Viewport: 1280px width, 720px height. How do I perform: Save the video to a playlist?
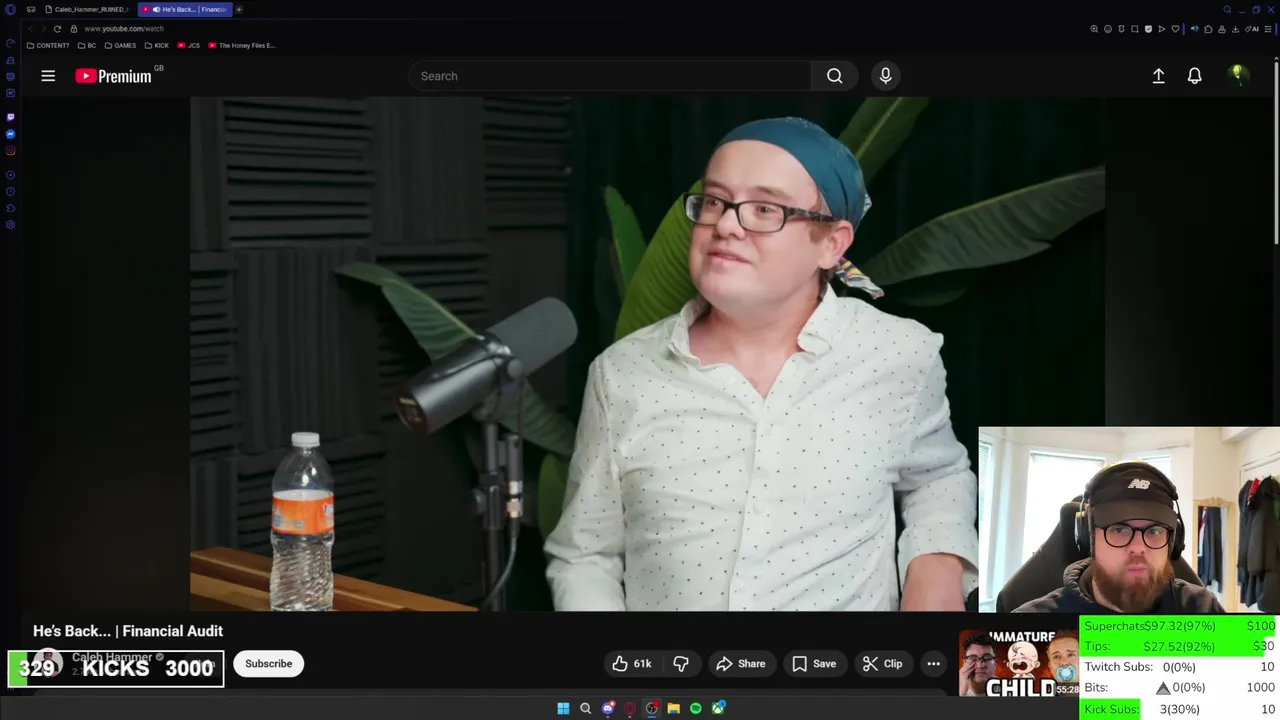point(814,664)
